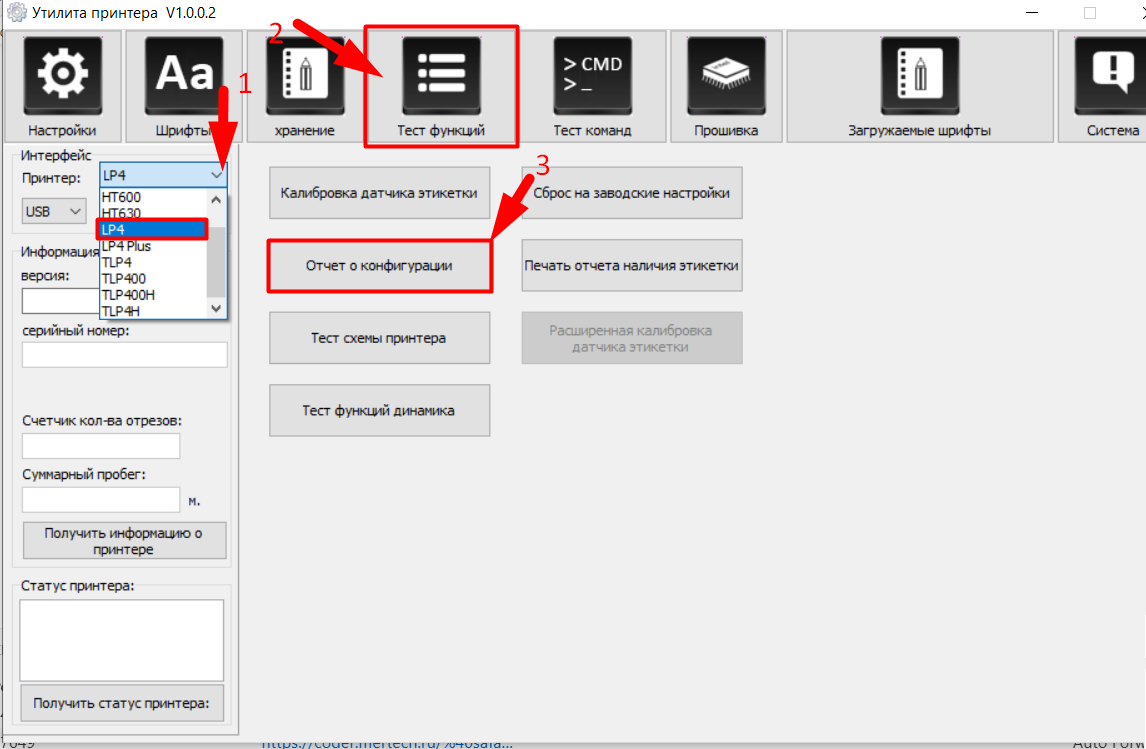Click Получить статус принтера button
Viewport: 1146px width, 749px height.
coord(121,703)
